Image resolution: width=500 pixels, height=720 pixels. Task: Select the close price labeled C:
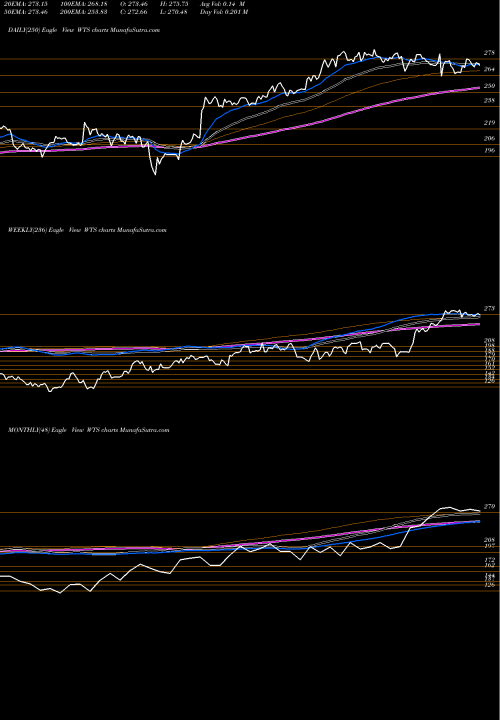tap(135, 12)
